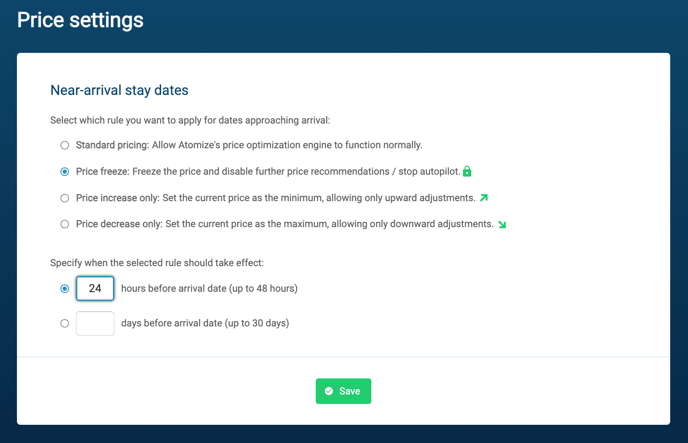Select the Standard pricing radio button
688x443 pixels.
(x=64, y=145)
